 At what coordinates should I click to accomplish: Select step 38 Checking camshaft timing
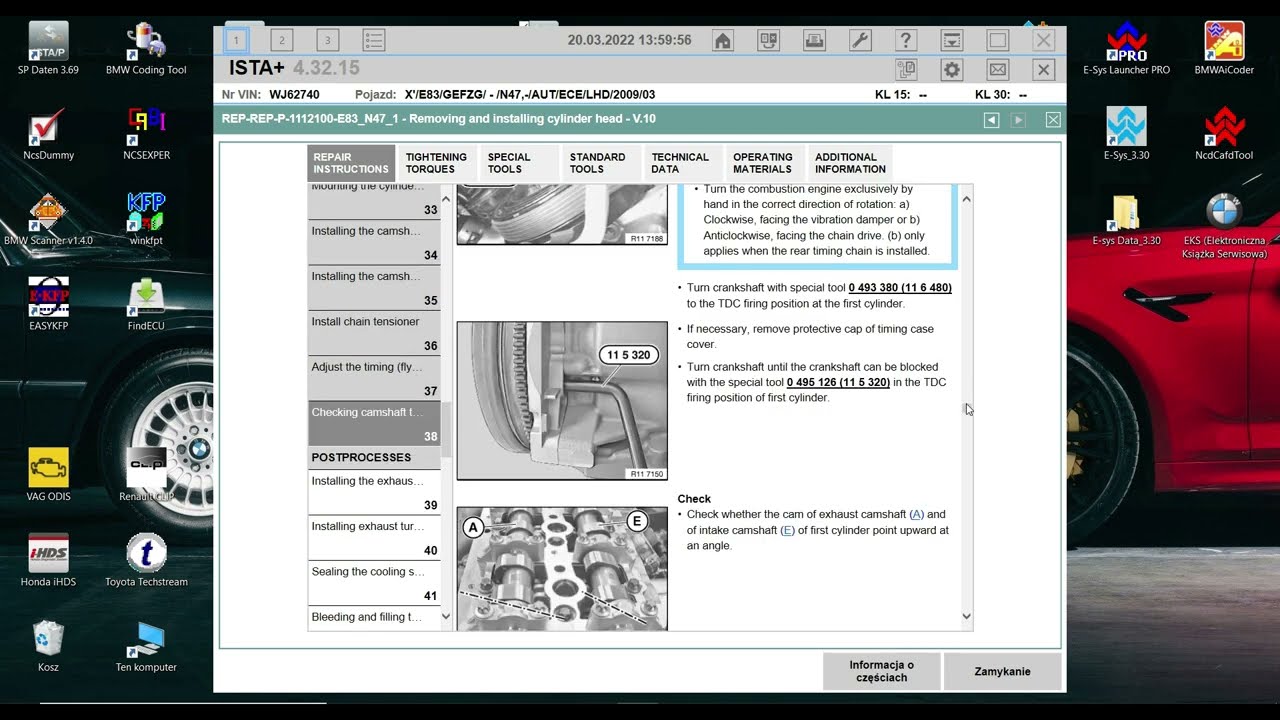374,424
